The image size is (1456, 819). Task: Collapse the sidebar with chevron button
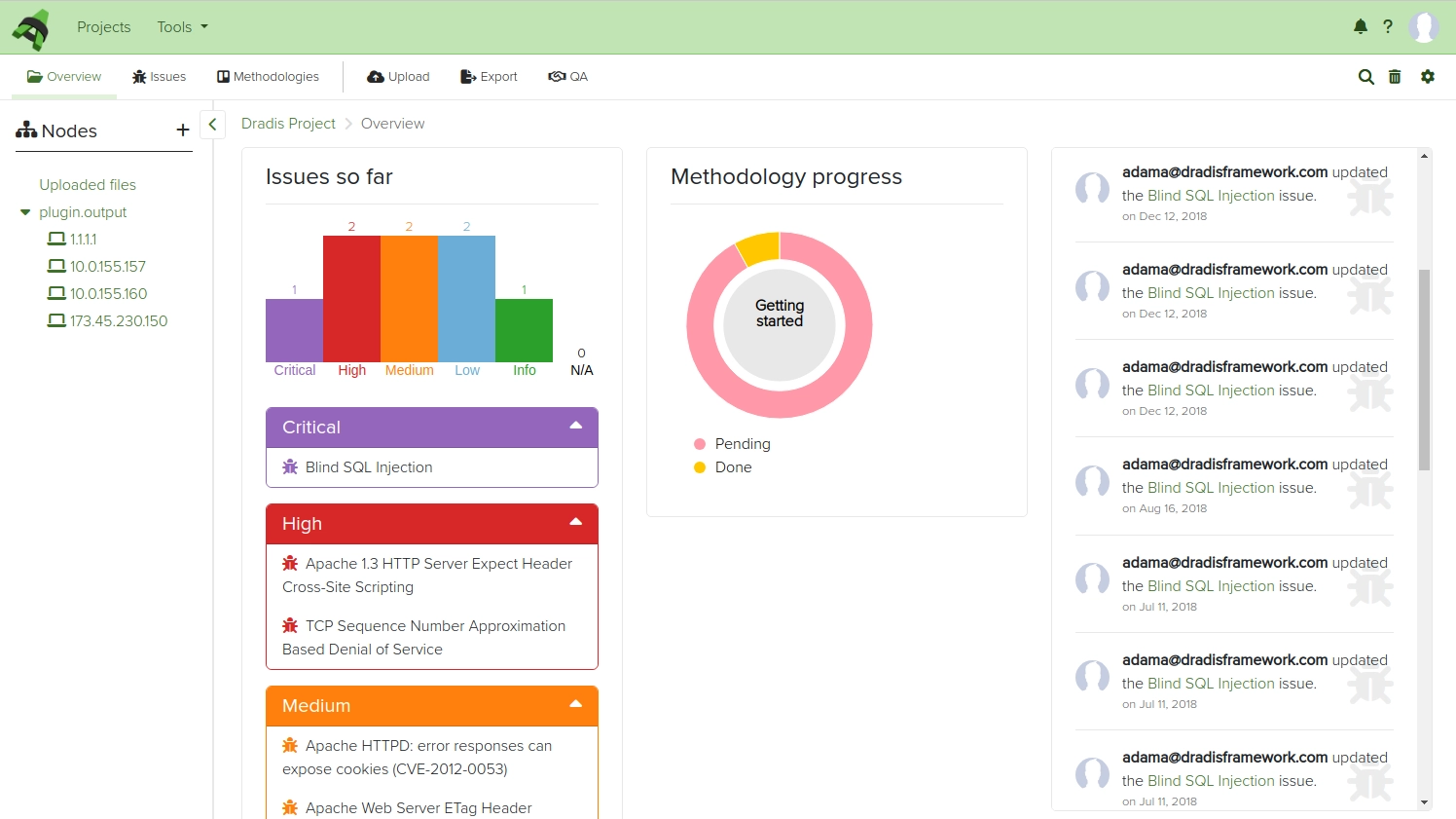point(212,125)
